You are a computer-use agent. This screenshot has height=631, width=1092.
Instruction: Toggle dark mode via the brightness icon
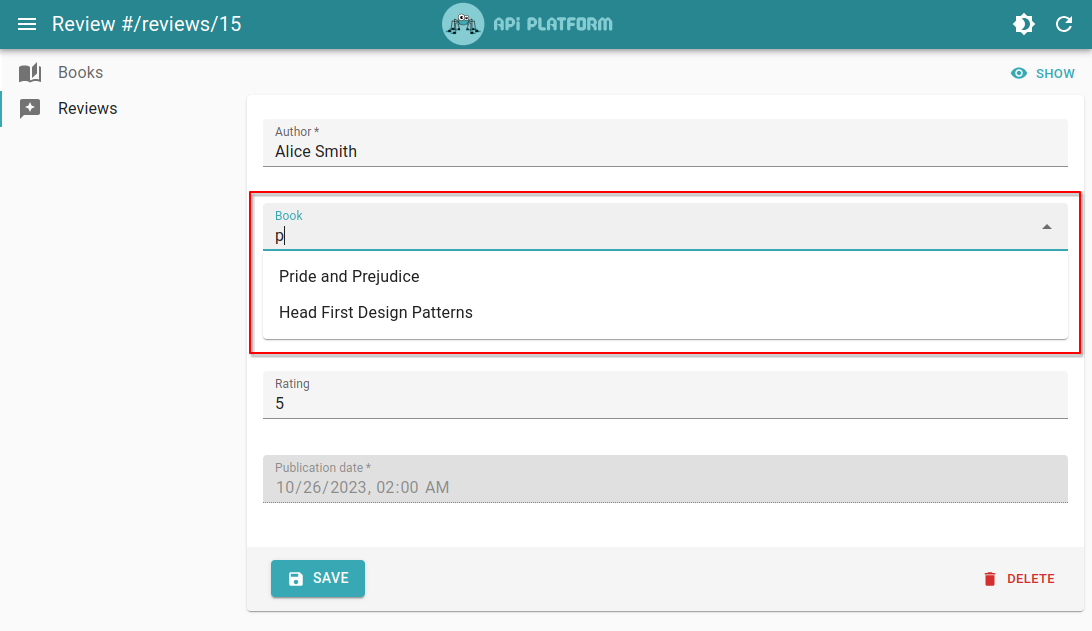(x=1024, y=23)
